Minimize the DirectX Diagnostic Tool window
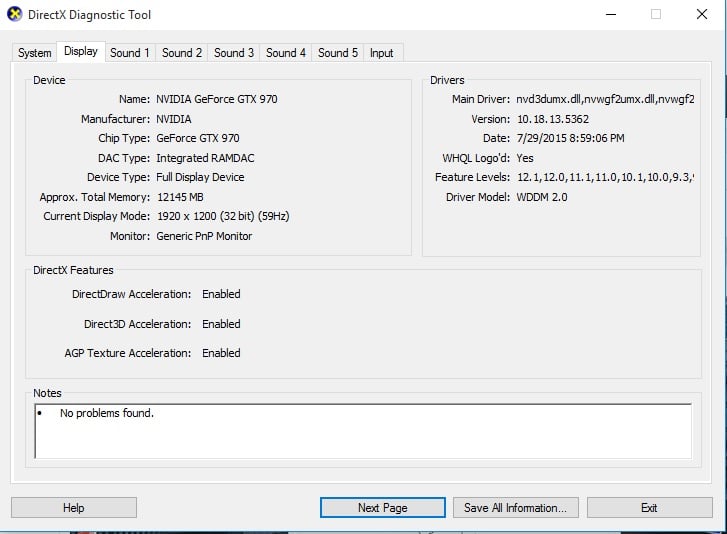Screen dimensions: 727x534 [x=611, y=14]
